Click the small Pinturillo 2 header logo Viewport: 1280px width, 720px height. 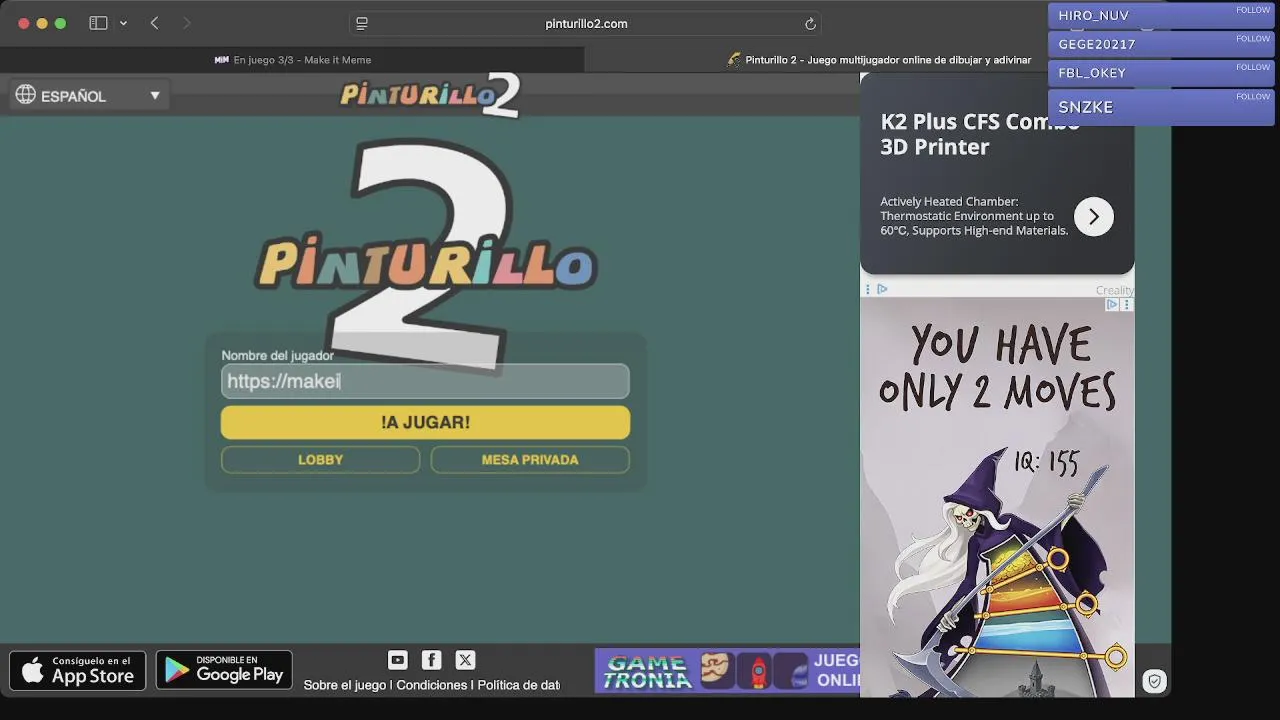pos(430,95)
